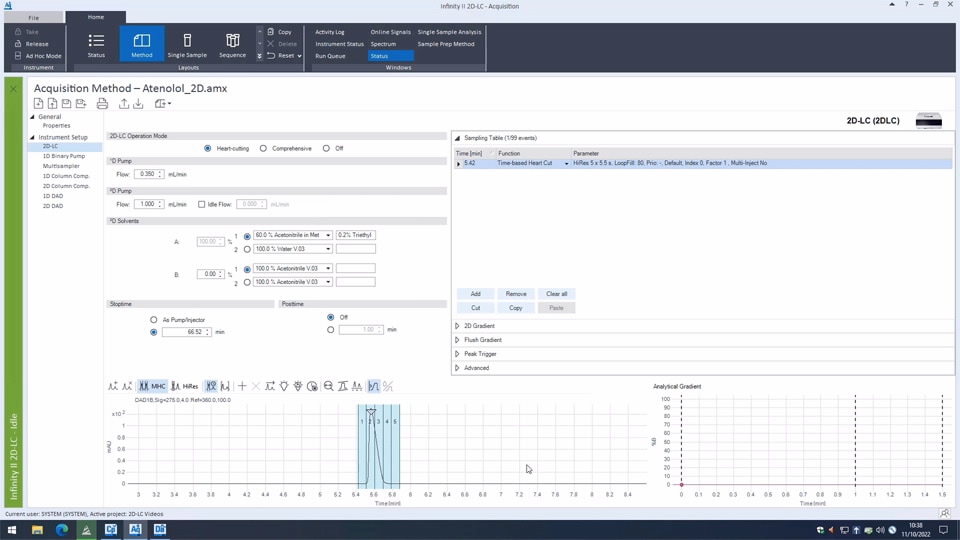Click the print method icon

(102, 104)
